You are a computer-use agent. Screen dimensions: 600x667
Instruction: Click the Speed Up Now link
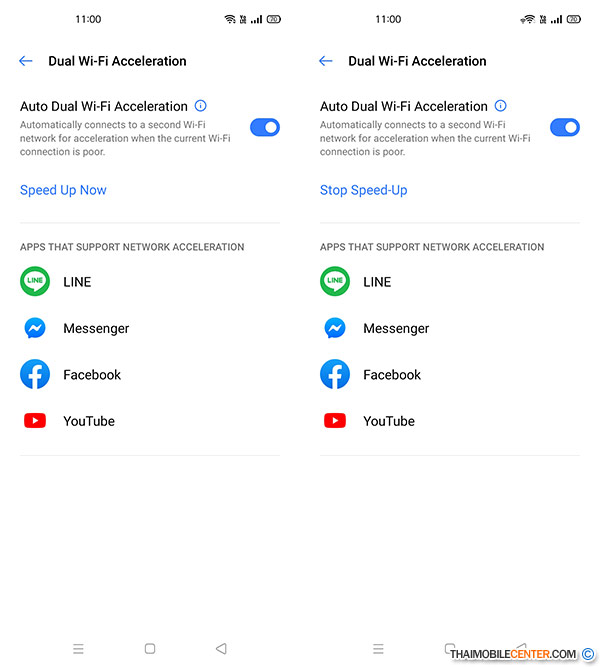tap(63, 190)
